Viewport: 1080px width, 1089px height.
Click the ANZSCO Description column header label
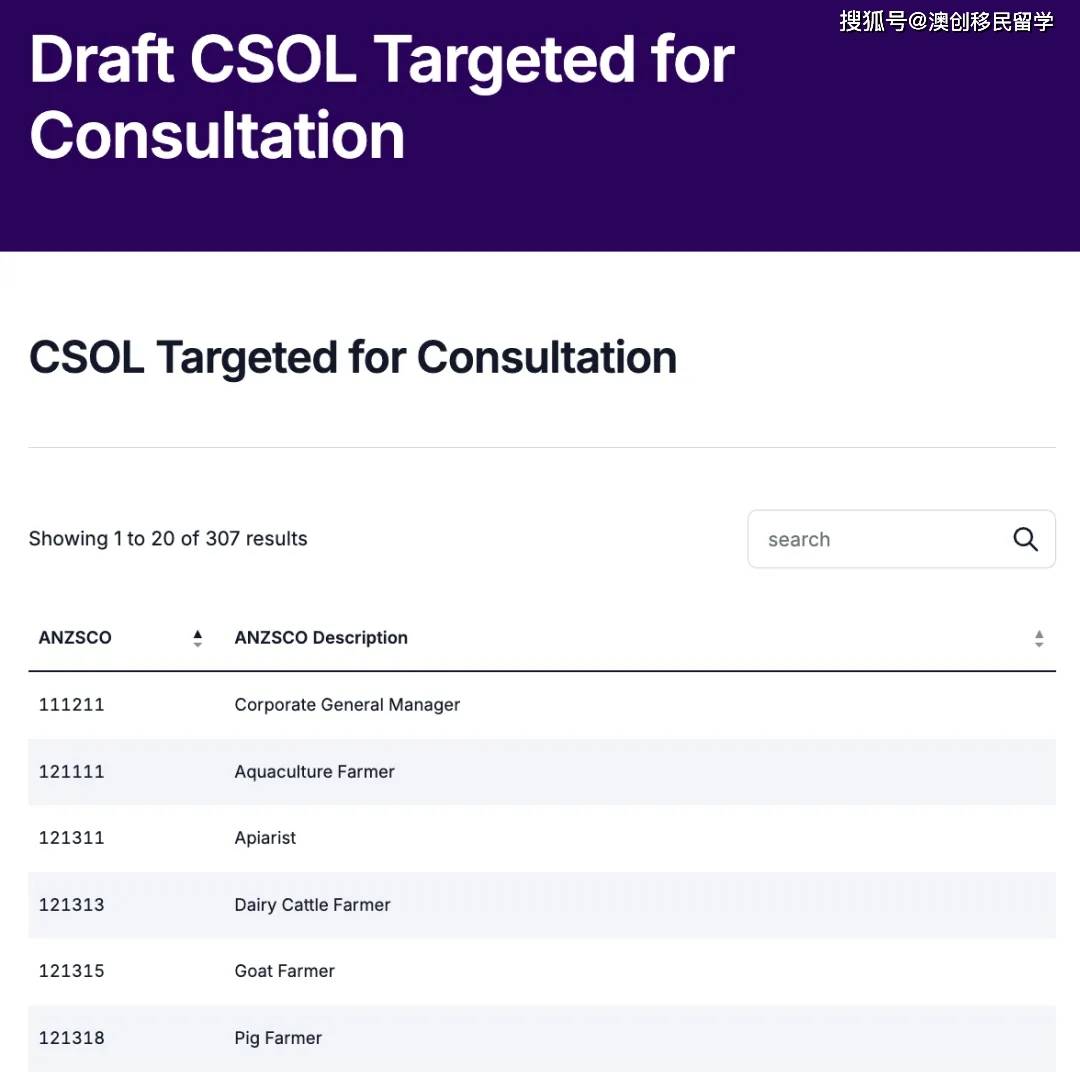[321, 638]
